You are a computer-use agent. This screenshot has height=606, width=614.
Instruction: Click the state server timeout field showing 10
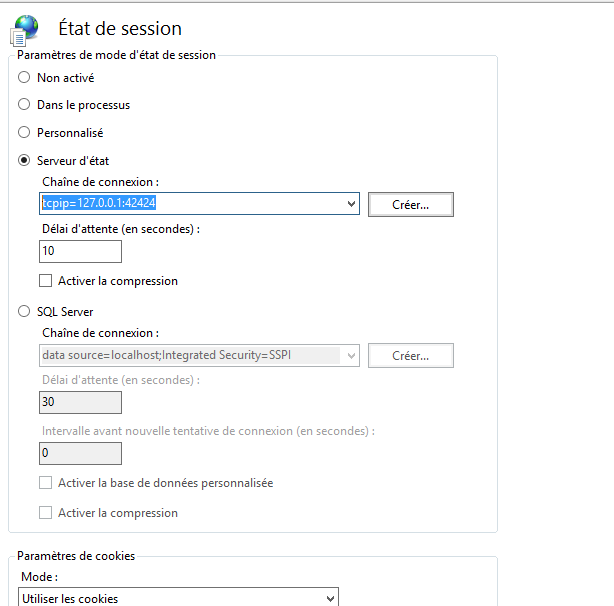click(80, 251)
